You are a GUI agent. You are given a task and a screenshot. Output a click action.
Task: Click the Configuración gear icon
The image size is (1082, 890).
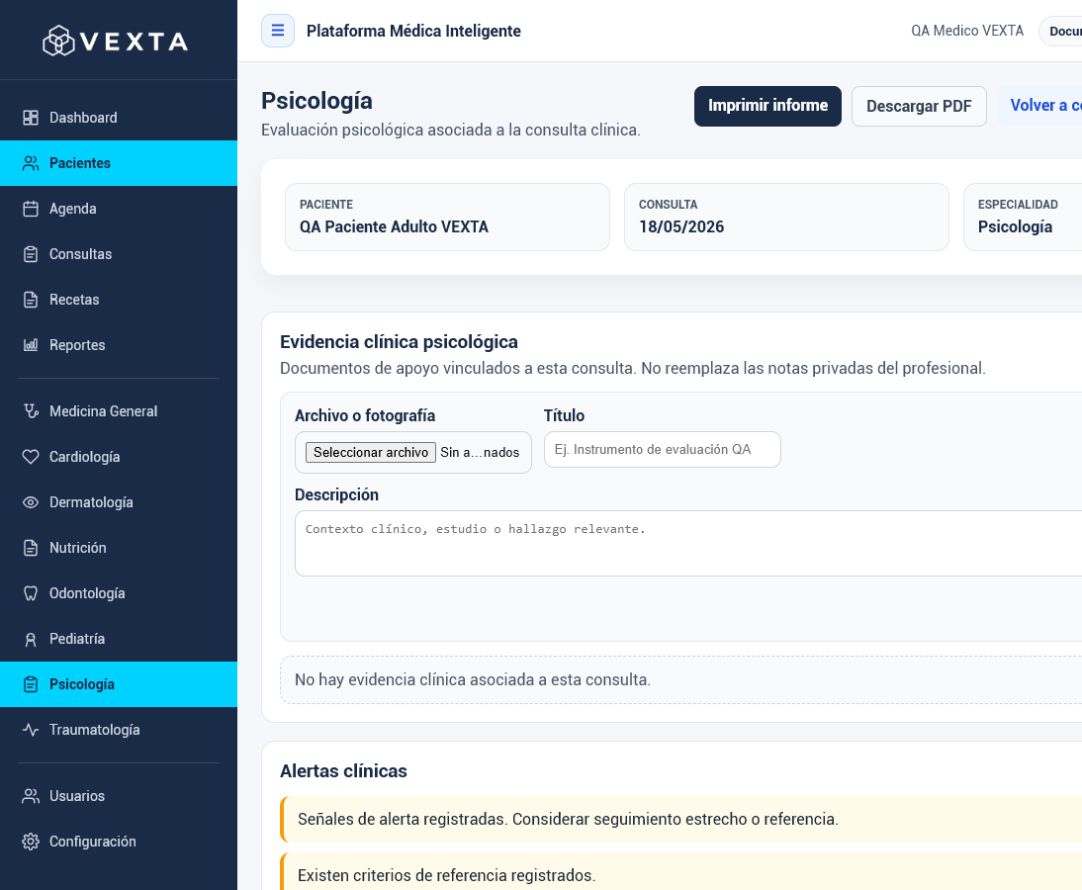(x=30, y=842)
